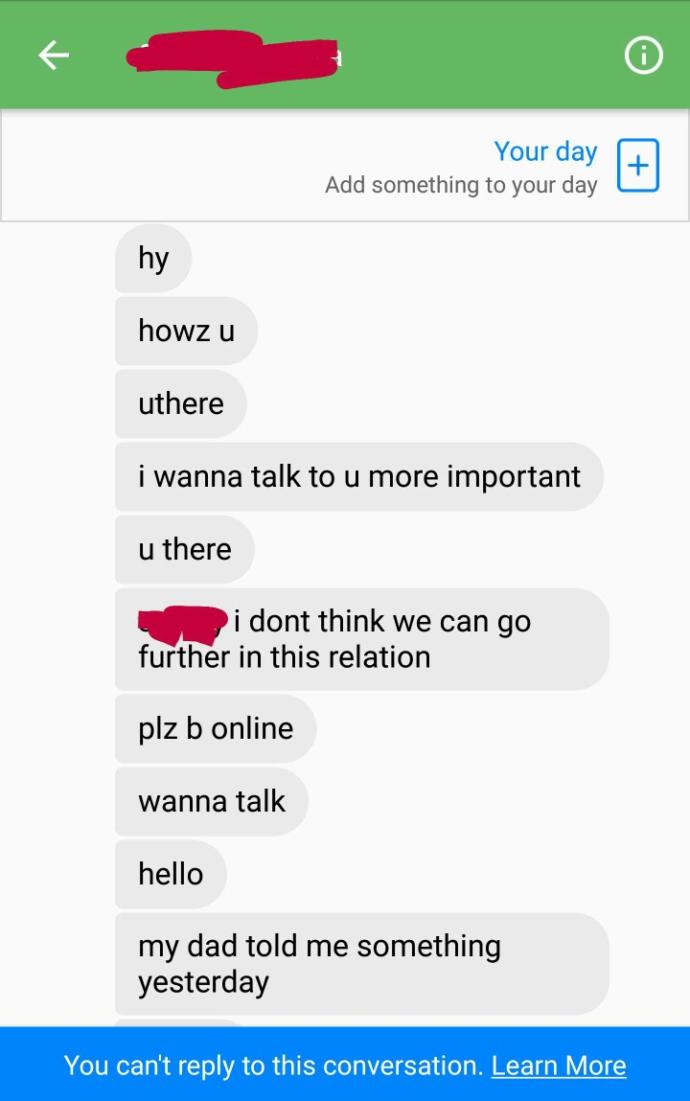This screenshot has width=690, height=1101.
Task: Select the "plz b online" message
Action: point(215,729)
